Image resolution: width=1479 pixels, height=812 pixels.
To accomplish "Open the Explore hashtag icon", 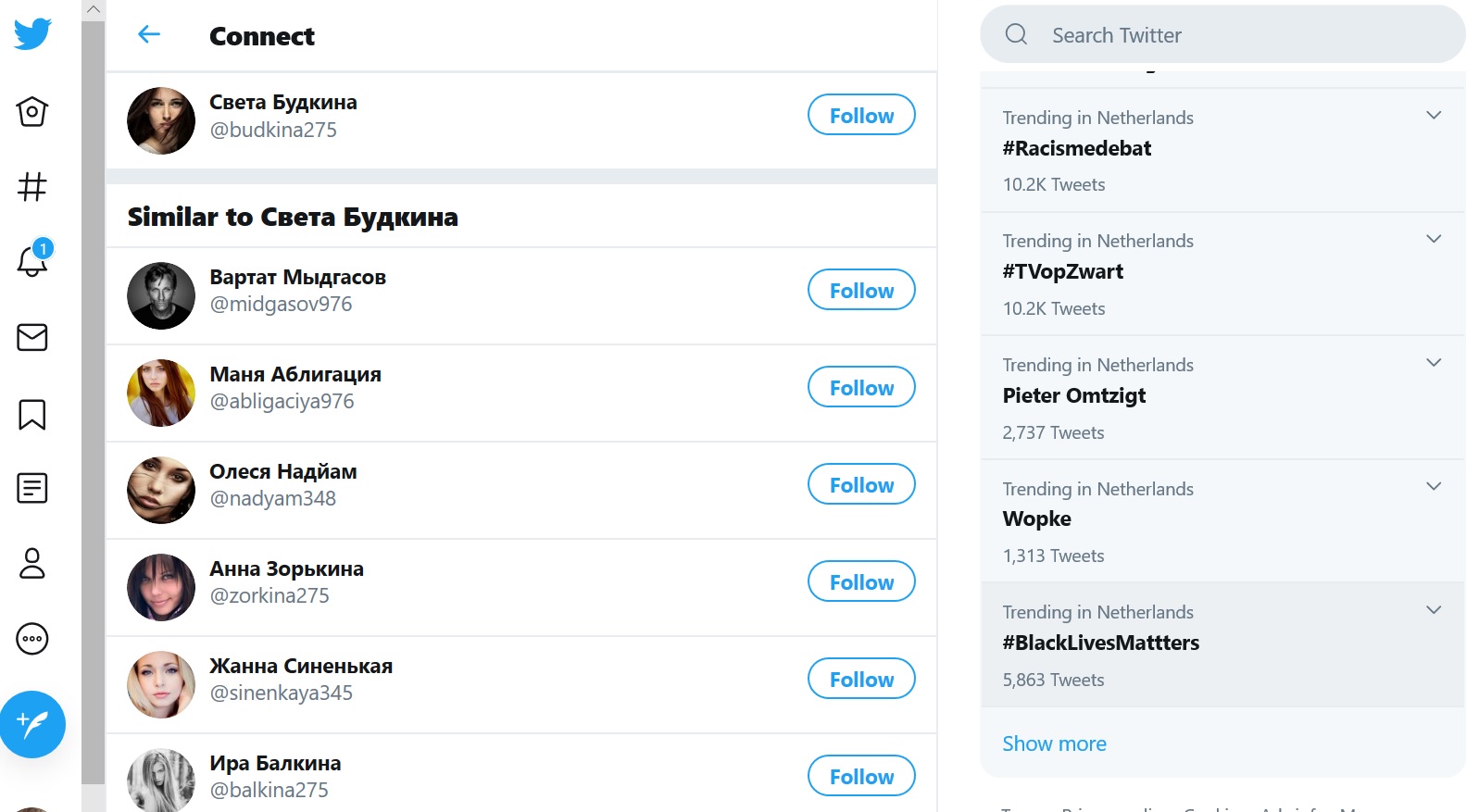I will point(32,186).
